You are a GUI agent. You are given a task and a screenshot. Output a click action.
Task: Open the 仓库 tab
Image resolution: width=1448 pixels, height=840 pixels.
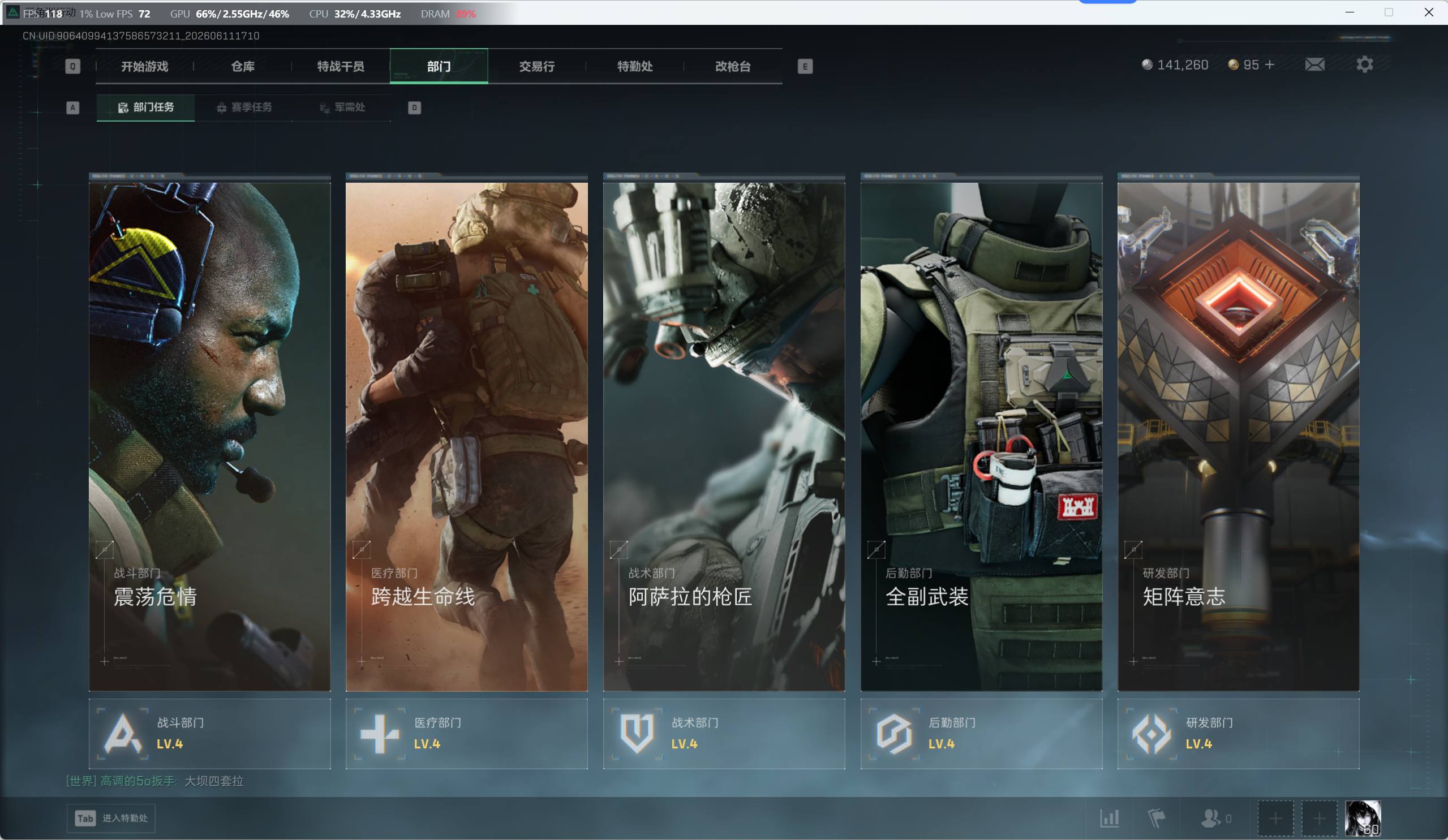click(x=243, y=66)
